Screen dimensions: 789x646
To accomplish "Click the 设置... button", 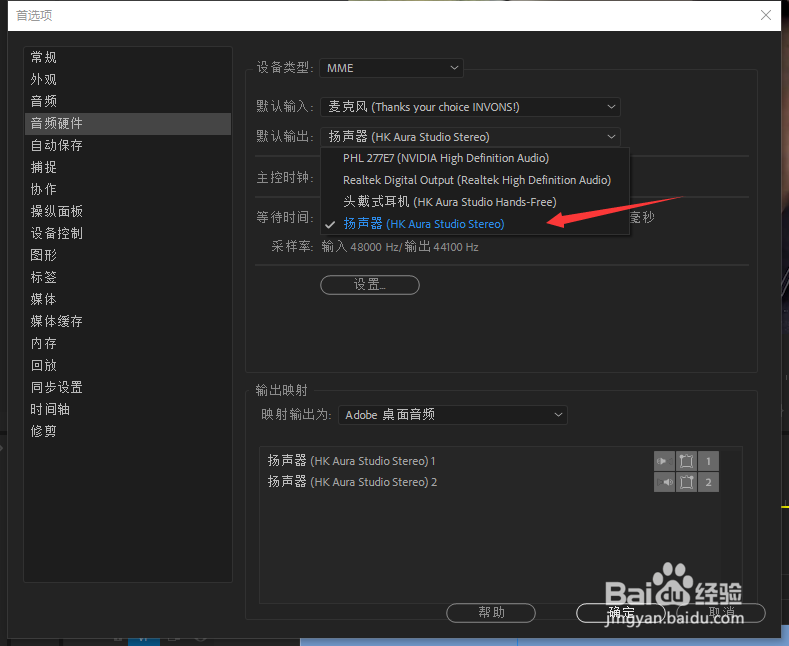I will coord(370,285).
